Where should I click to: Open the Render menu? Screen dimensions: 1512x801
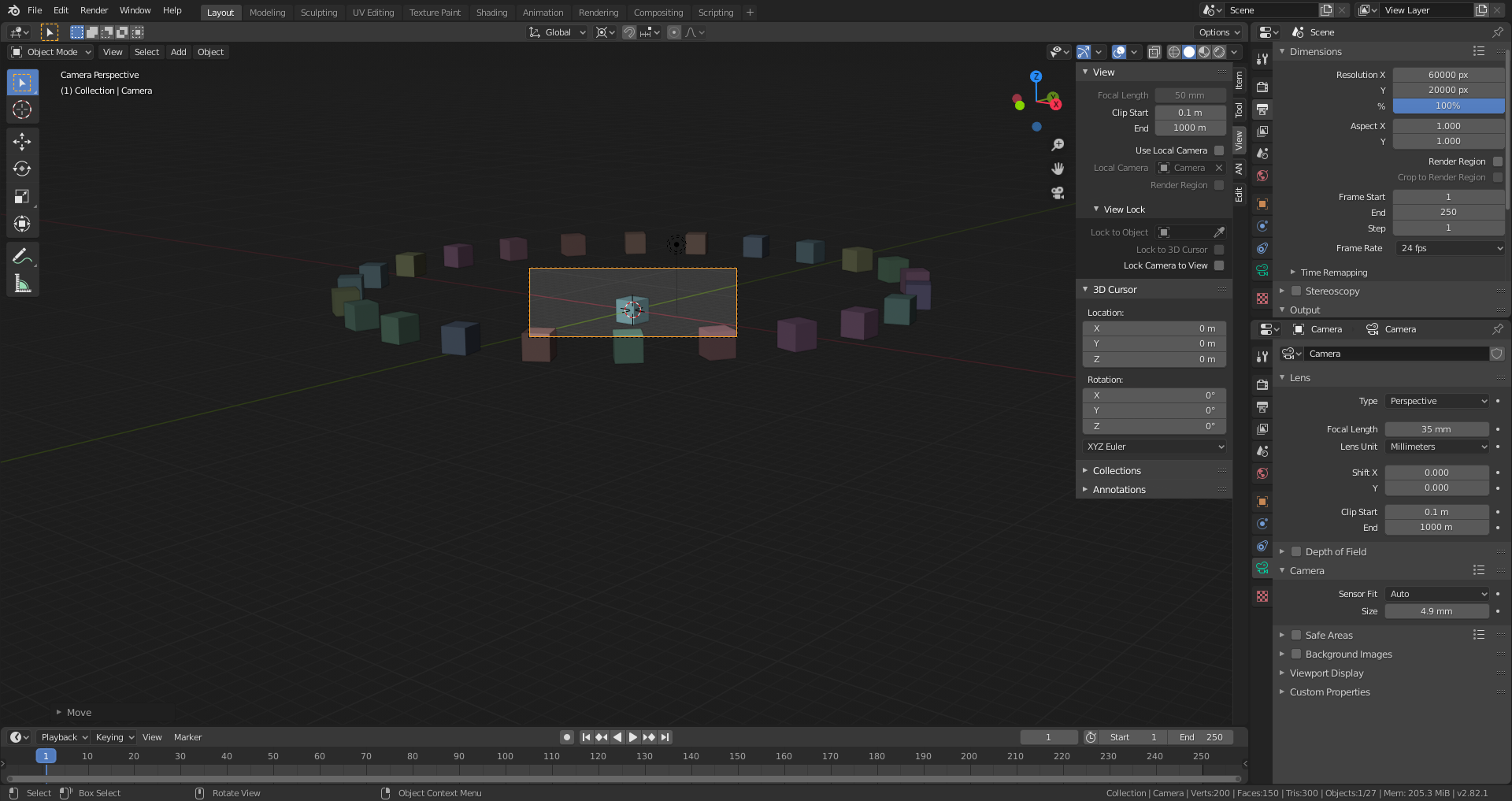point(94,10)
